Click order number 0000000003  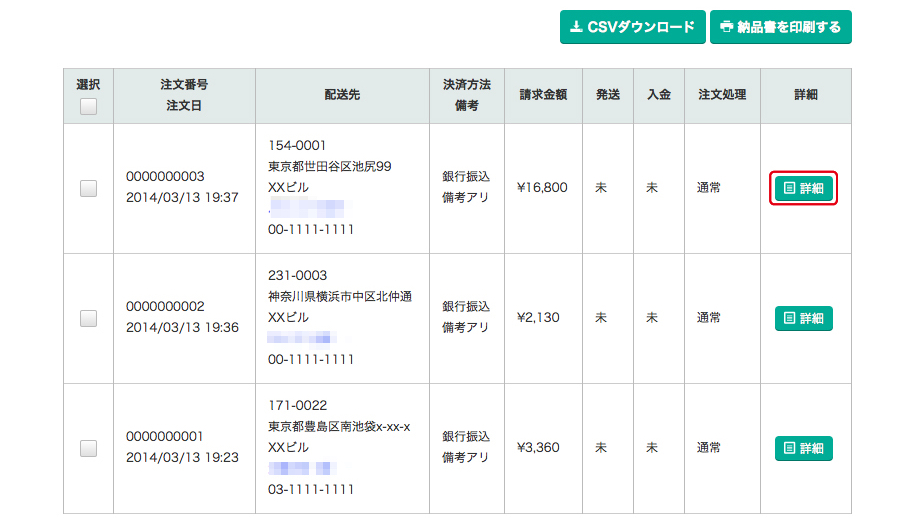pos(165,177)
